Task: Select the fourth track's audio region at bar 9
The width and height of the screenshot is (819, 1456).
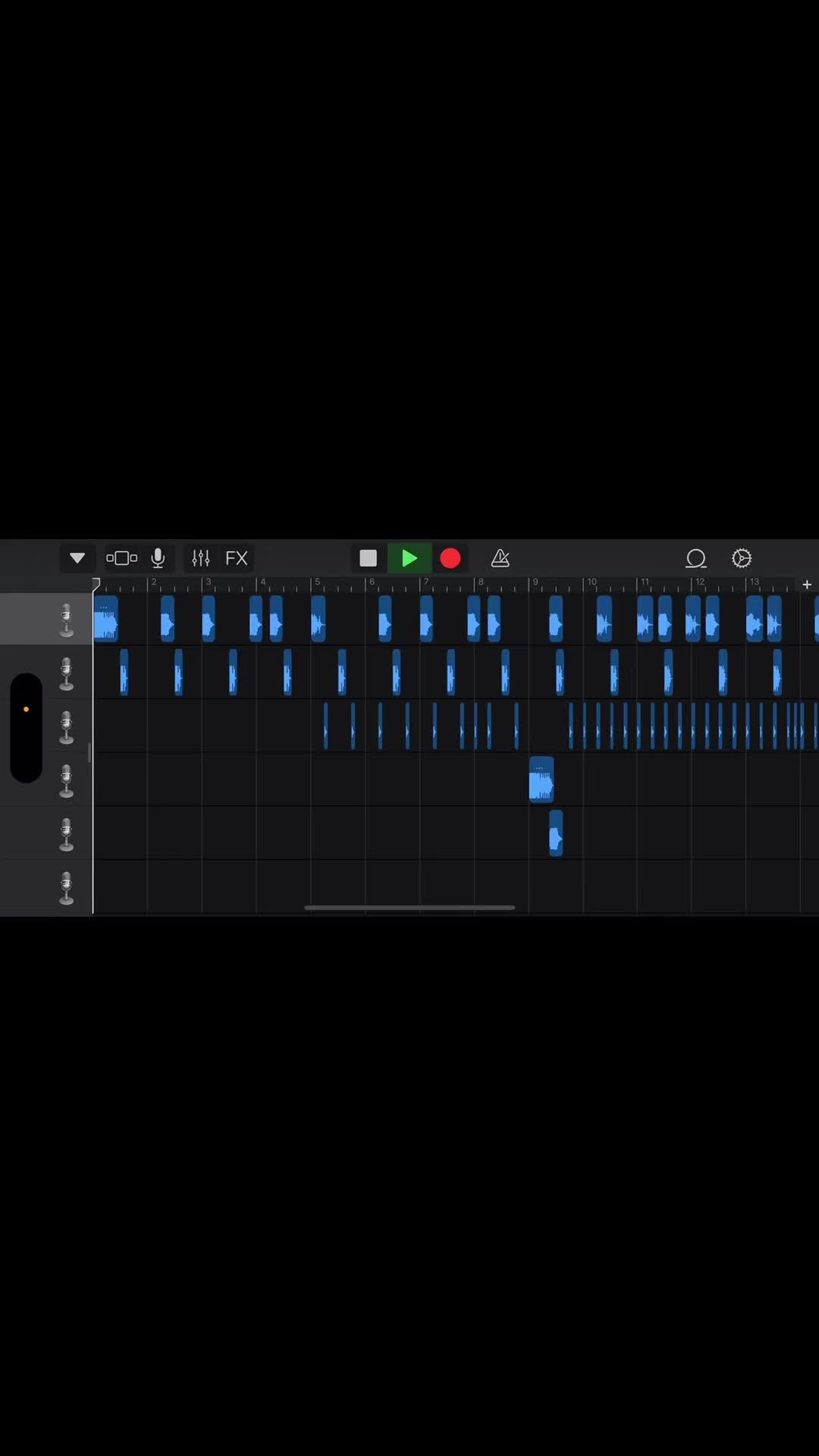Action: [x=541, y=779]
